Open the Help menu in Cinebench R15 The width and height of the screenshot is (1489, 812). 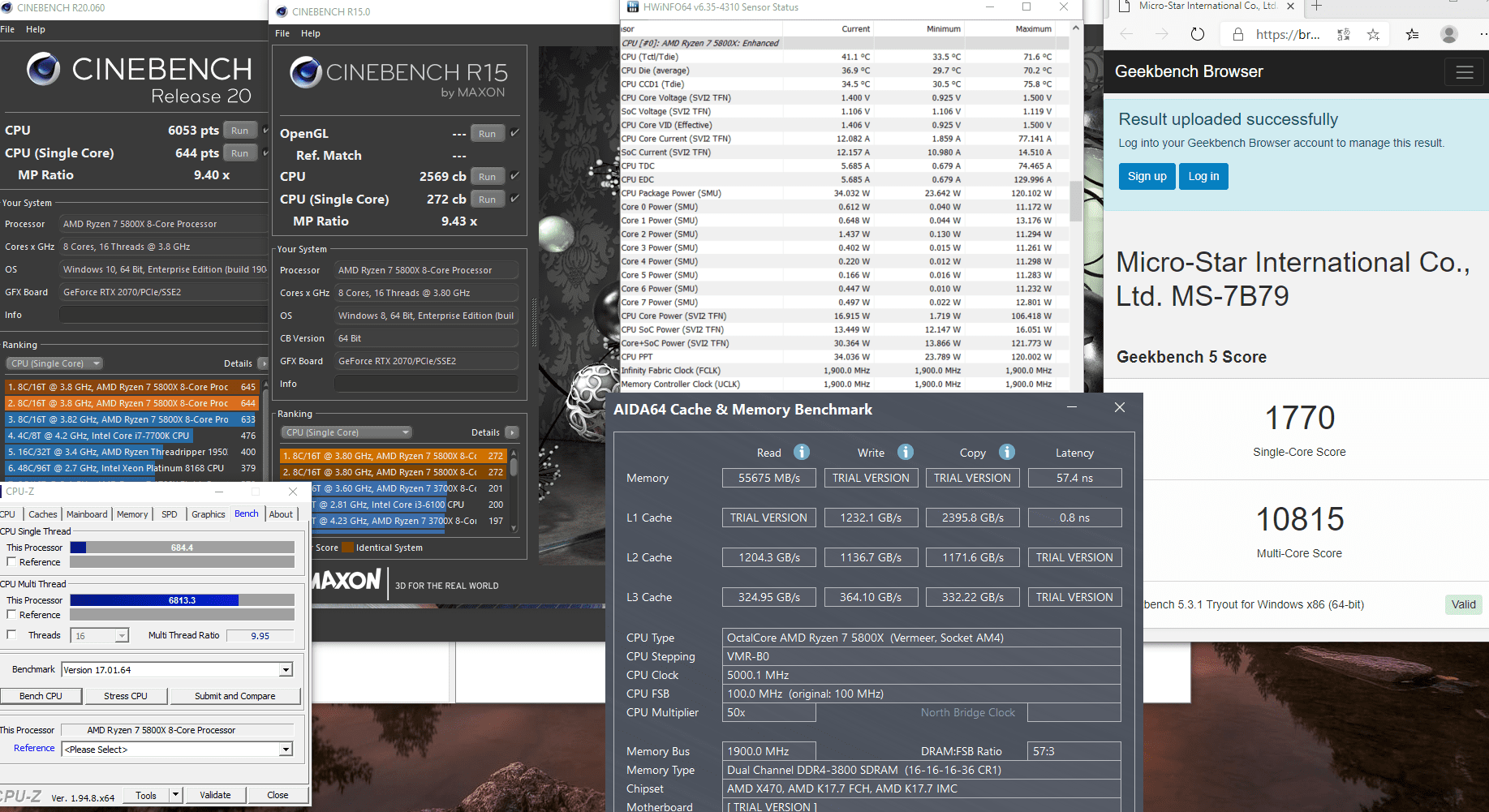click(311, 33)
